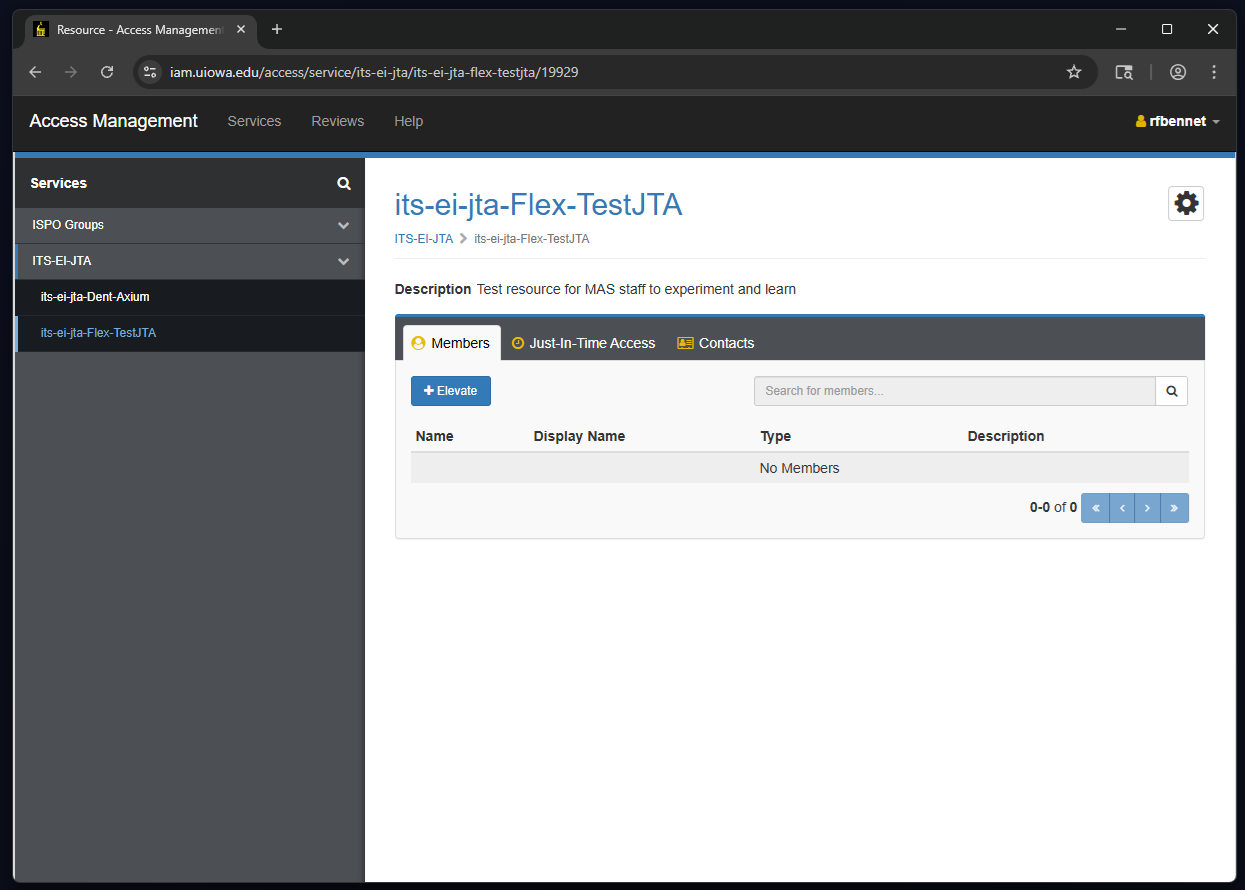
Task: Click the ITS-EI-JTA sidebar group label
Action: click(x=62, y=261)
